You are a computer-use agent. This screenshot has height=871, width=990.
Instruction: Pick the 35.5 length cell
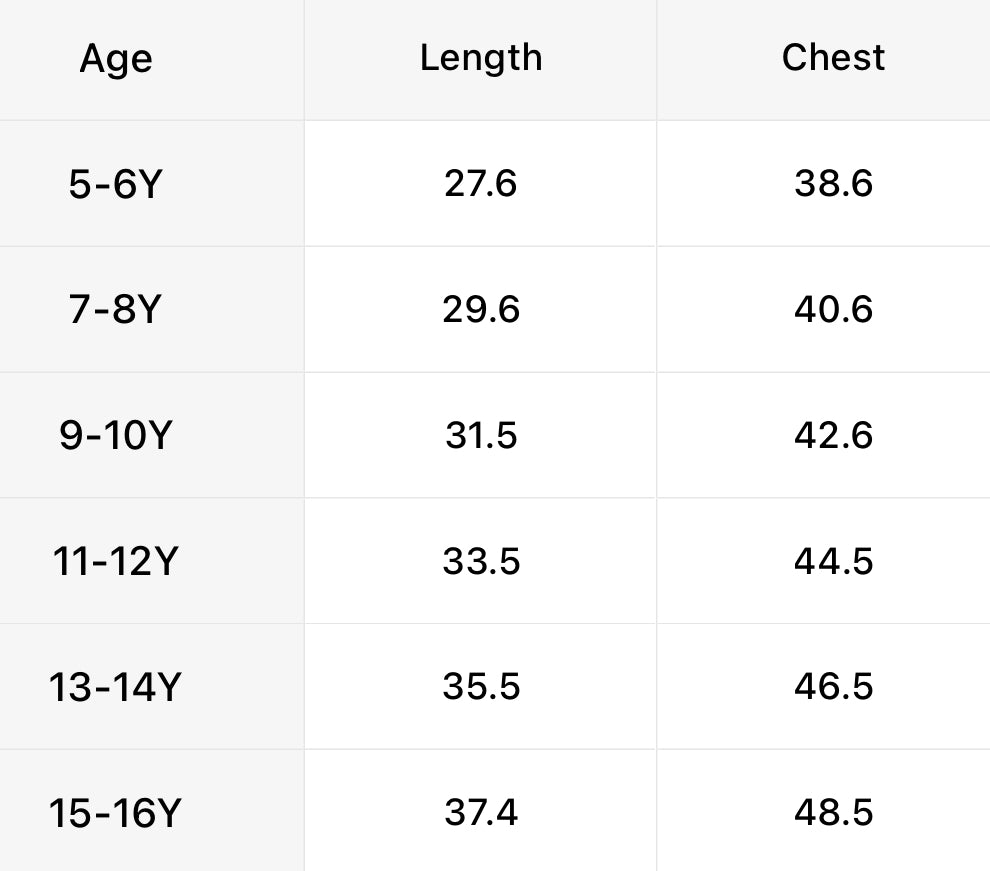[x=481, y=687]
